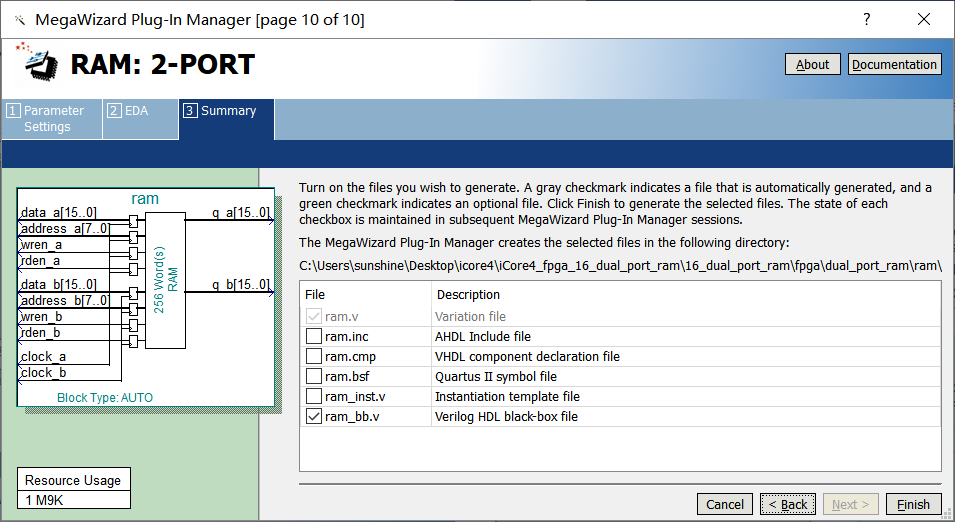Screen dimensions: 955x522
Task: Tick the ram.bsf Quartus II symbol file
Action: [314, 377]
